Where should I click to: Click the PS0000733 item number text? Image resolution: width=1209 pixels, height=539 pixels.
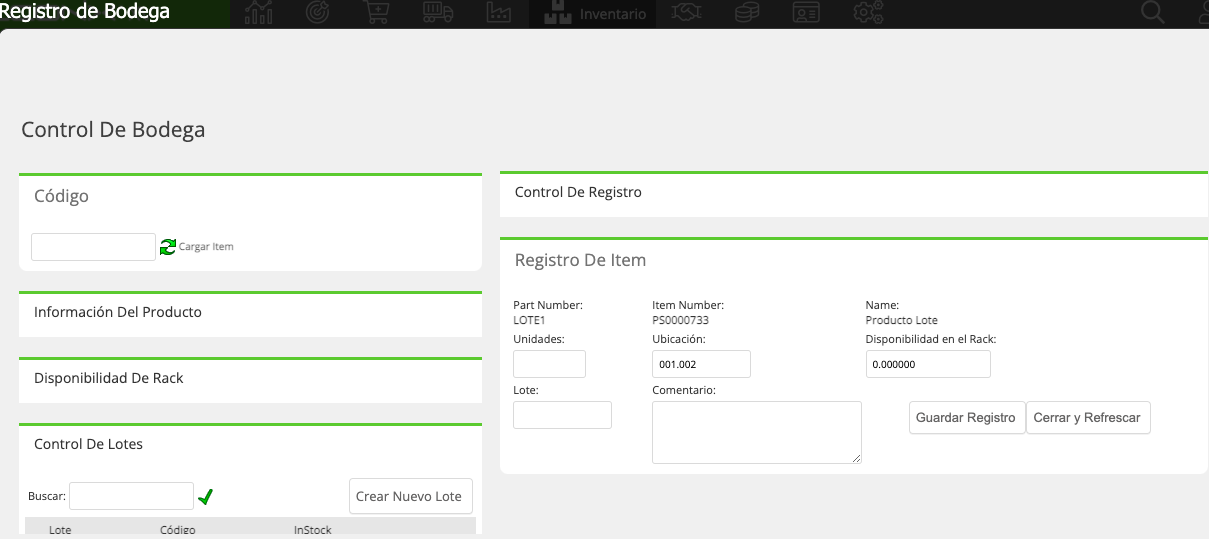pyautogui.click(x=681, y=321)
